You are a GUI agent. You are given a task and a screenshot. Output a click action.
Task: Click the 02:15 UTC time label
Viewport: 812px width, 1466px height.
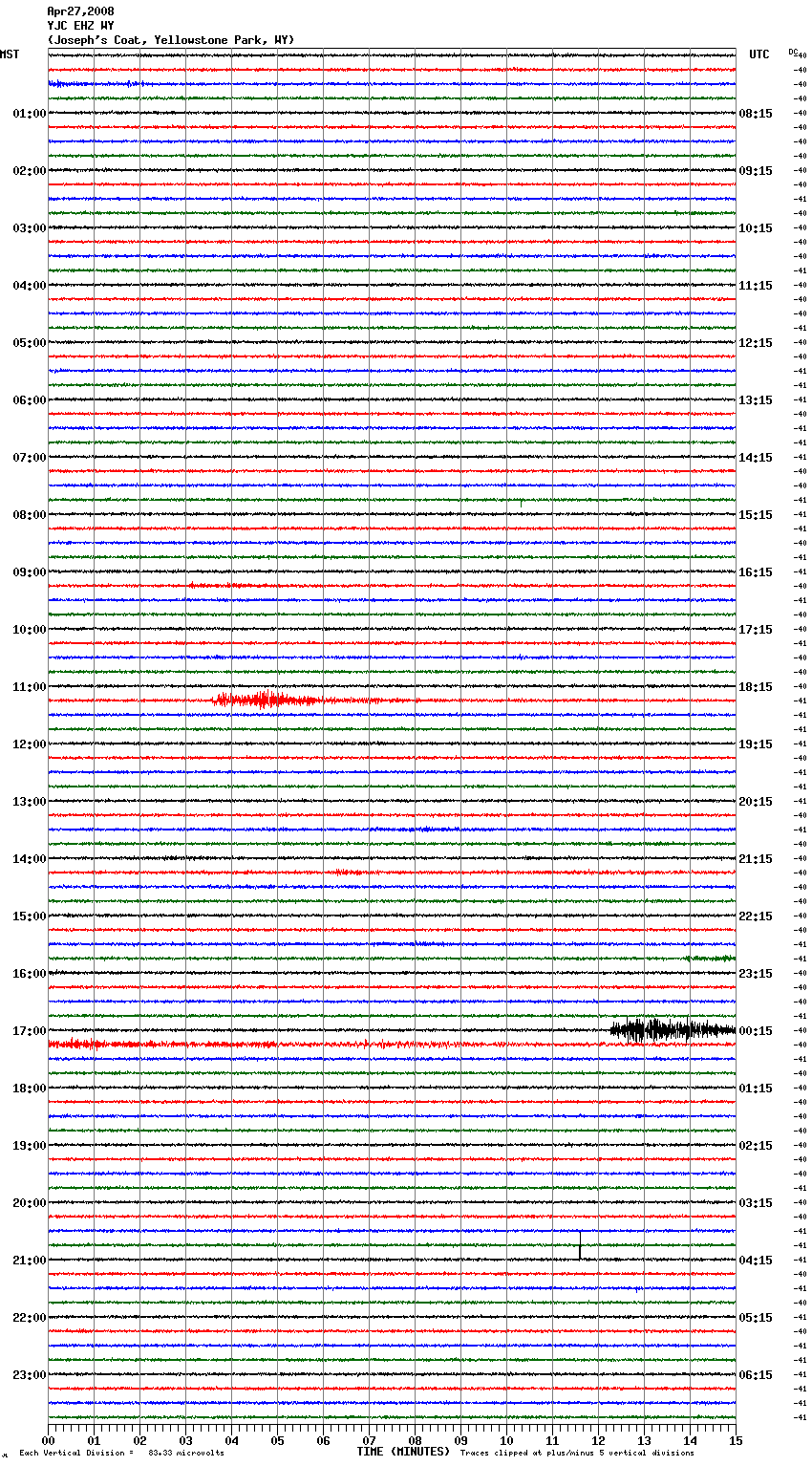coord(756,1146)
